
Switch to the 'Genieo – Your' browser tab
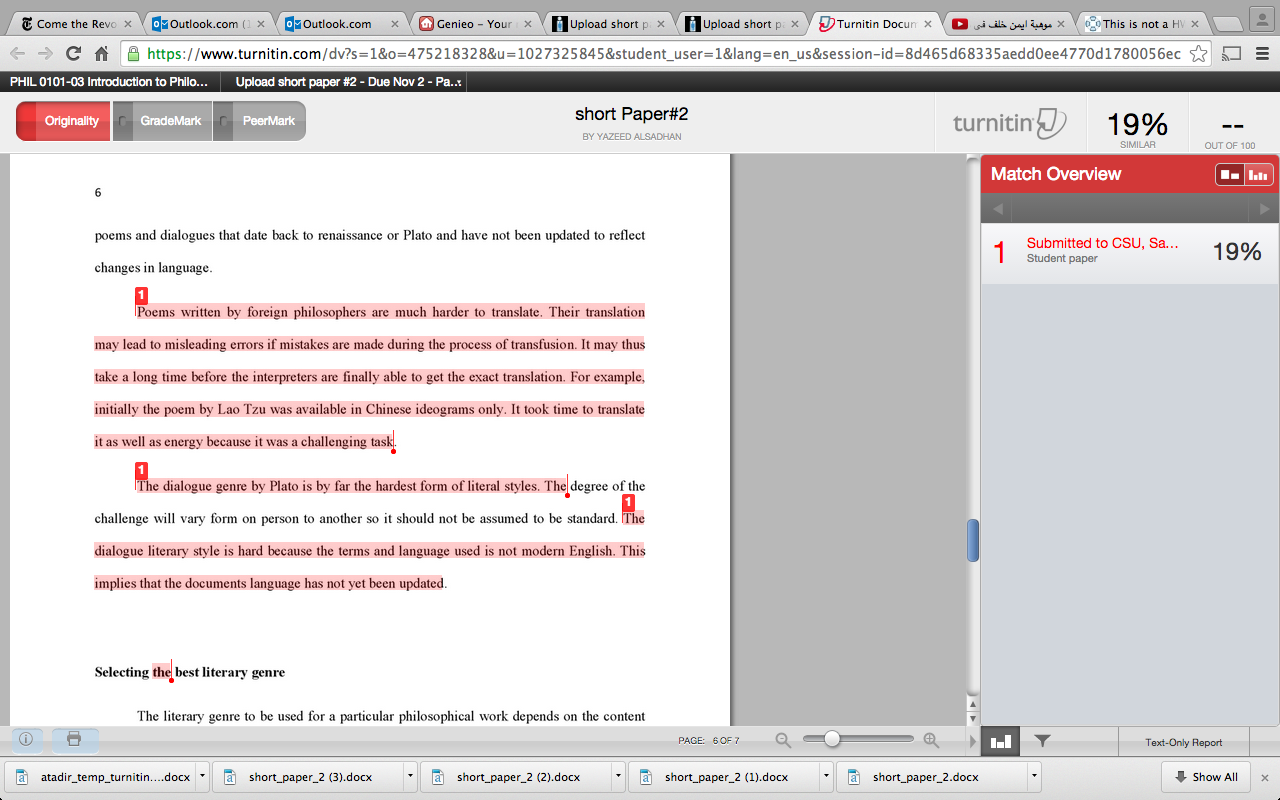[475, 24]
